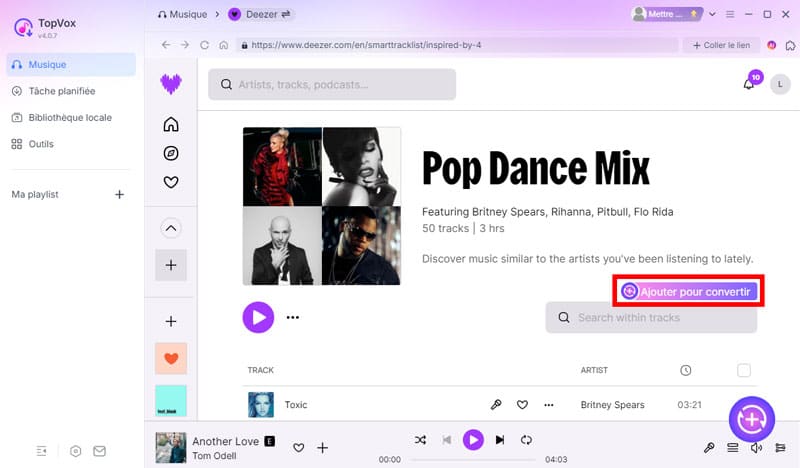800x468 pixels.
Task: Open hamburger menu in title bar
Action: click(730, 14)
